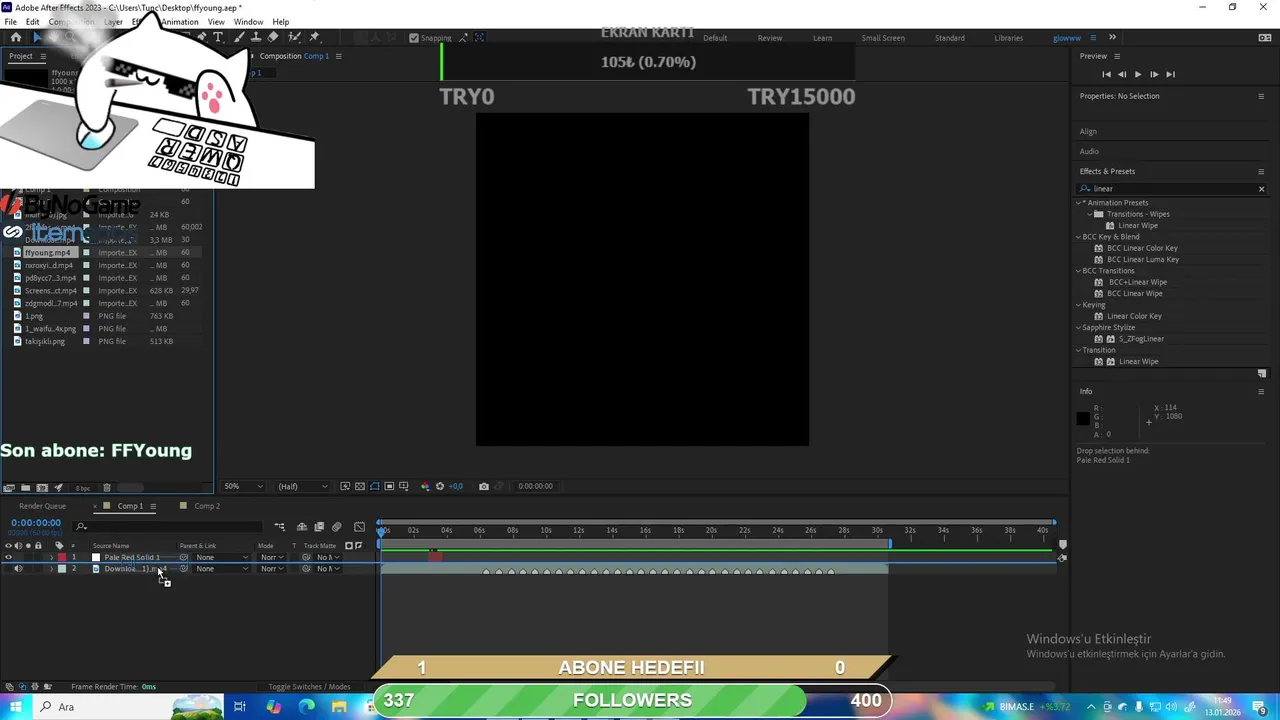Switch to the Render Queue tab
Viewport: 1280px width, 720px height.
(42, 506)
